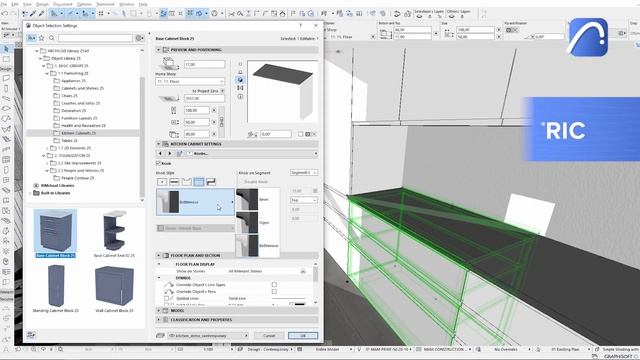
Task: Select the first knob style icon
Action: point(162,182)
